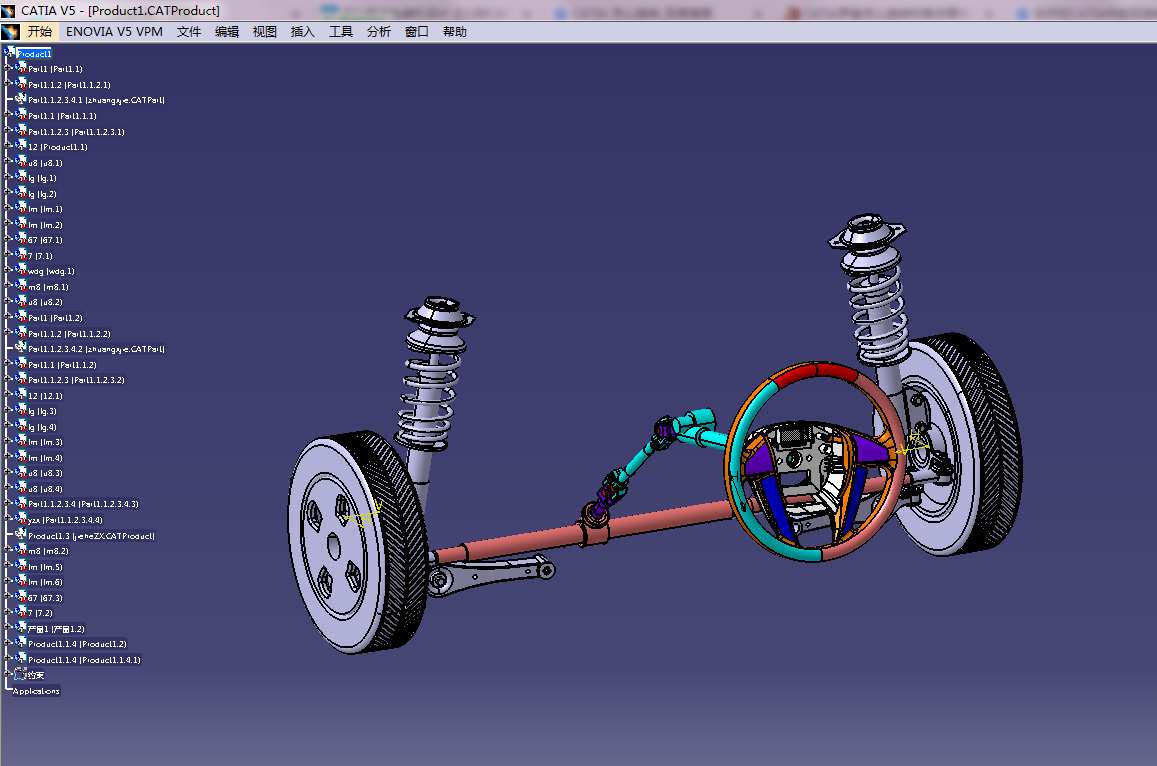Select the lower control arm near left wheel

tap(491, 574)
